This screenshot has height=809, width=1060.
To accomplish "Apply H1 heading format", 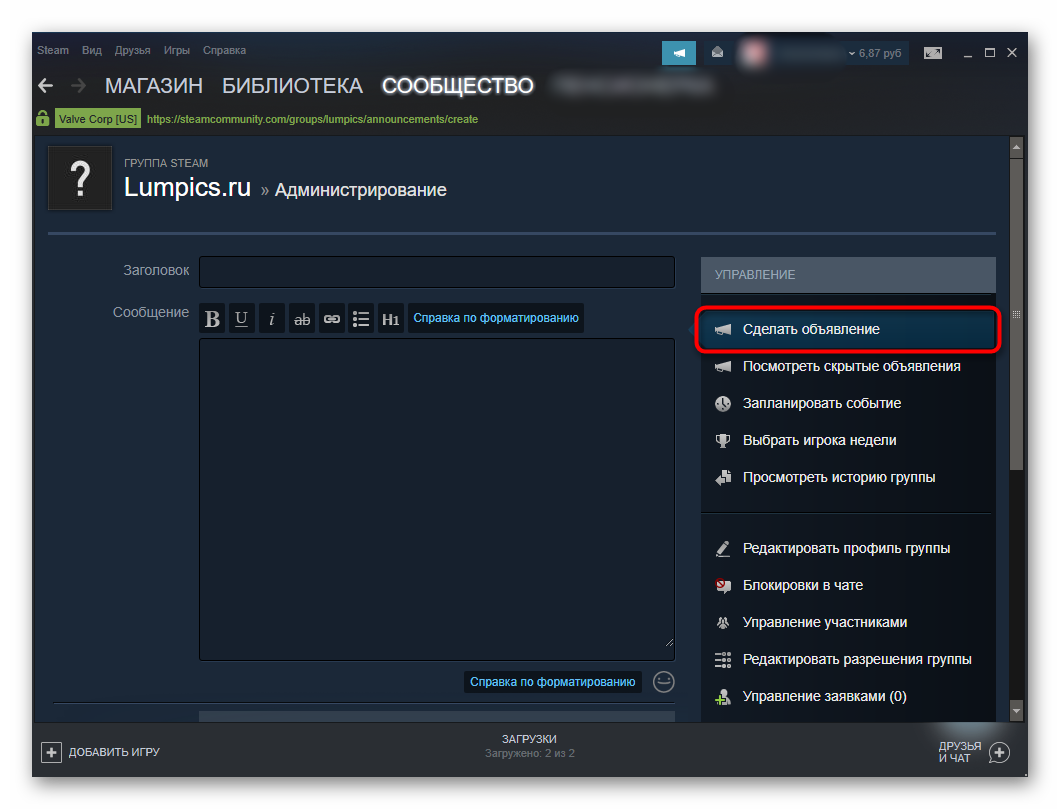I will click(x=391, y=319).
